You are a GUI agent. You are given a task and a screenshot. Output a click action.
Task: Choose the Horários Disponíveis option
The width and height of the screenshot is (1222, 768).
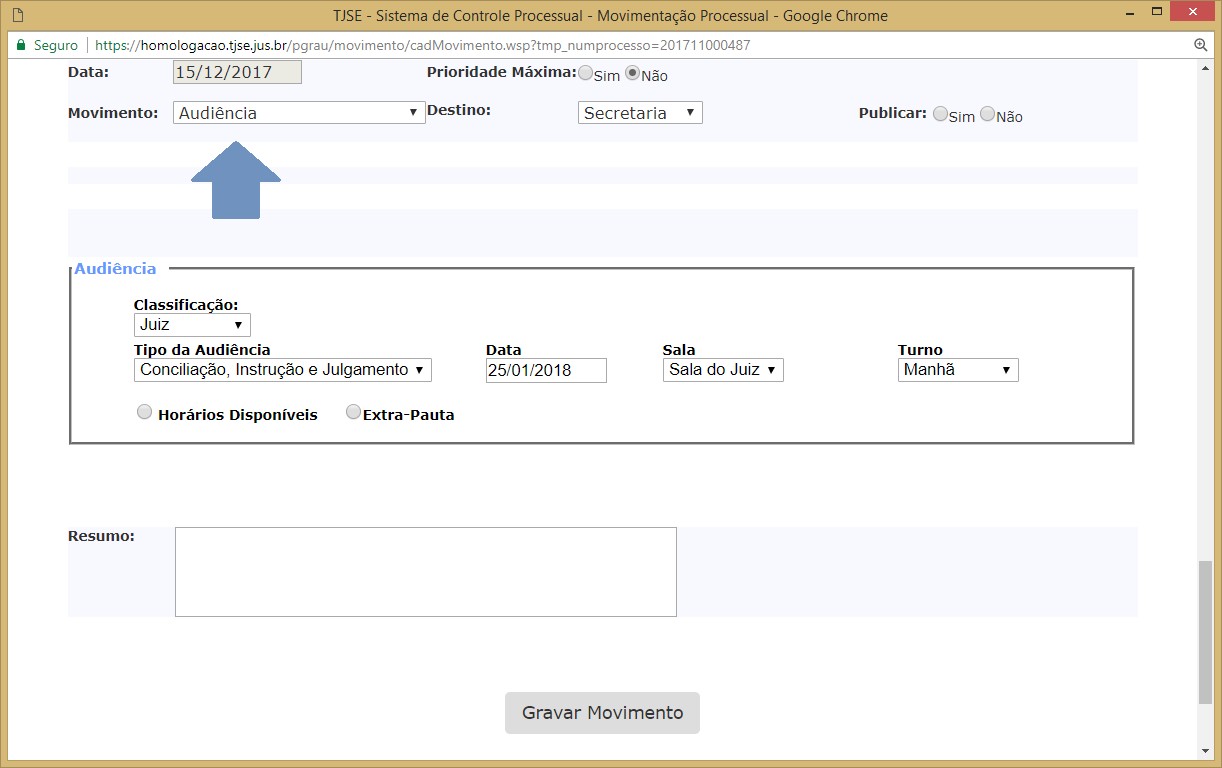coord(145,412)
